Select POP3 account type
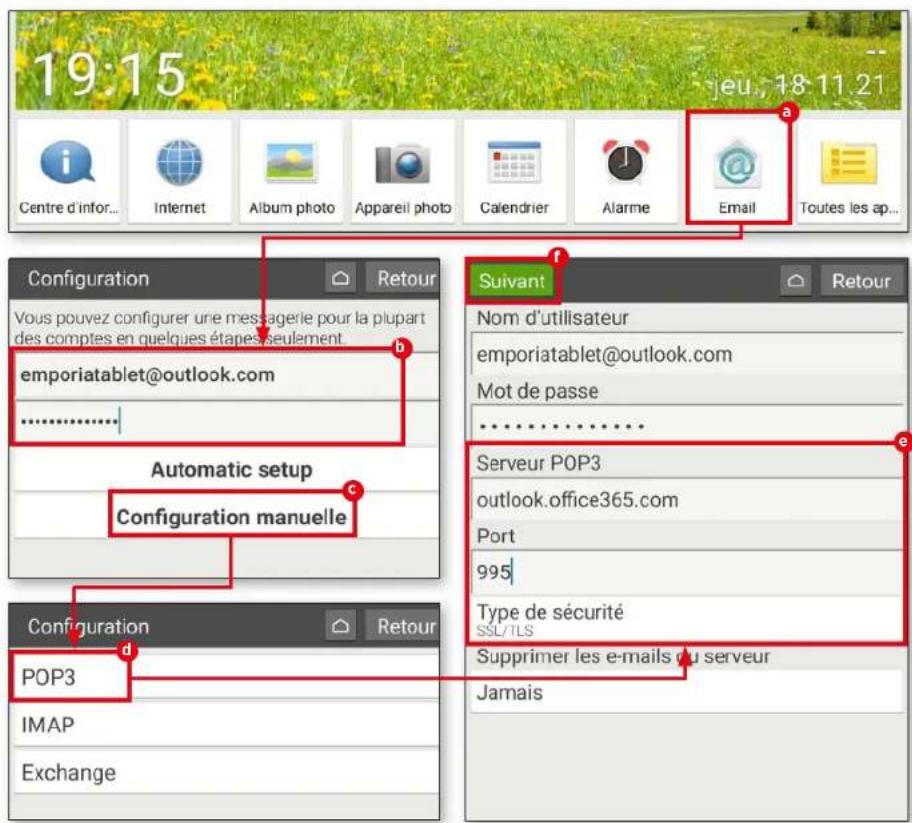912x823 pixels. coord(227,677)
